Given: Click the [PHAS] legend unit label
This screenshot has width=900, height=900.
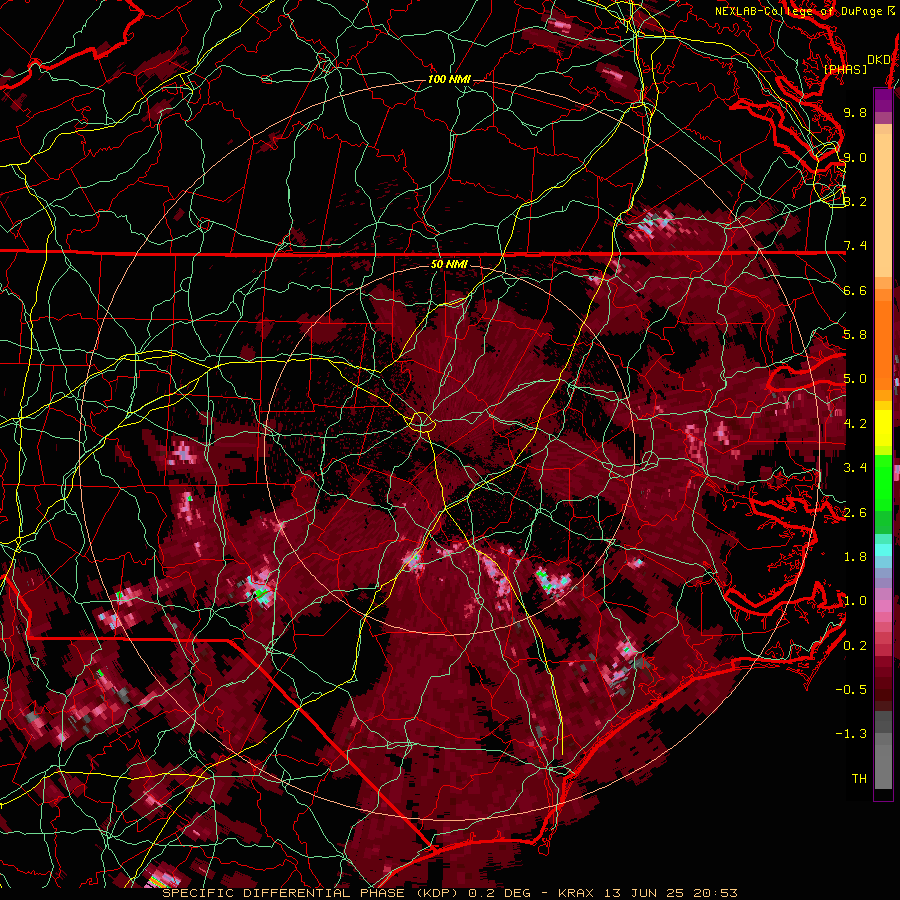Looking at the screenshot, I should 845,70.
